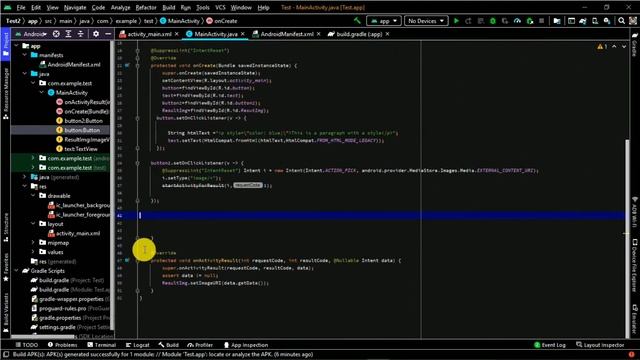The width and height of the screenshot is (640, 360).
Task: Expand the values folder
Action: pyautogui.click(x=33, y=252)
